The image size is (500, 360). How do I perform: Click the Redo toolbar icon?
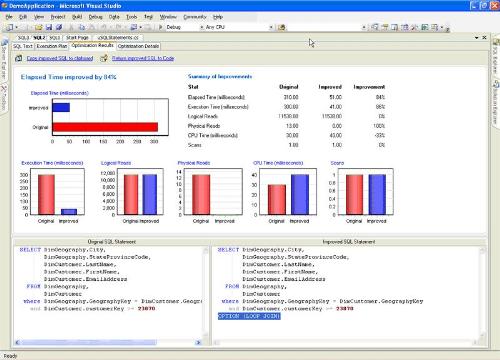tap(118, 27)
